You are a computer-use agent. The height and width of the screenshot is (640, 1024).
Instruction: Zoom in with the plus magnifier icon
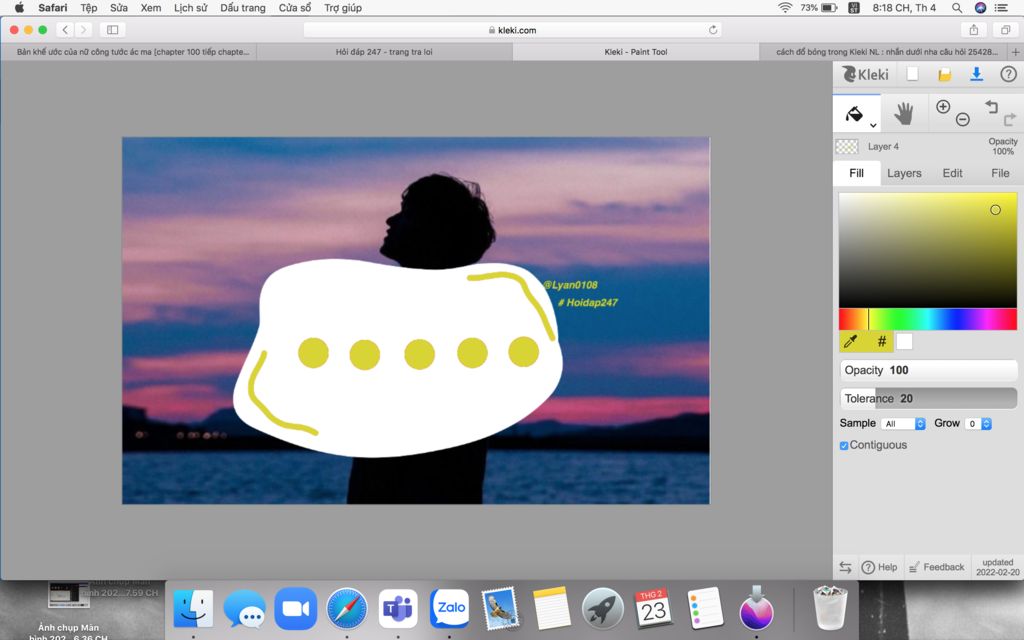(x=942, y=106)
